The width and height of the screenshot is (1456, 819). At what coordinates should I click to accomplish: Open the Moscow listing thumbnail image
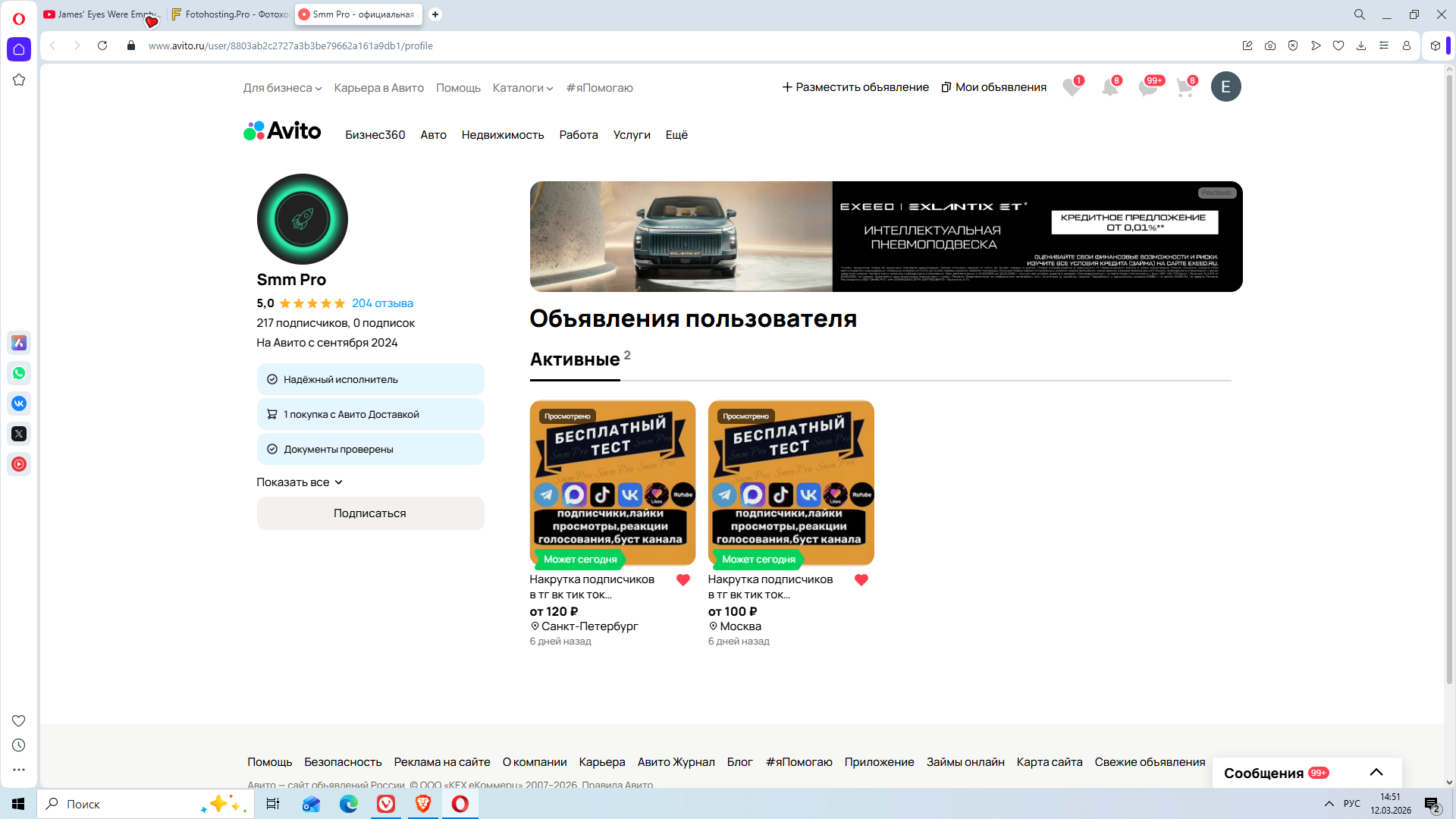pyautogui.click(x=790, y=483)
